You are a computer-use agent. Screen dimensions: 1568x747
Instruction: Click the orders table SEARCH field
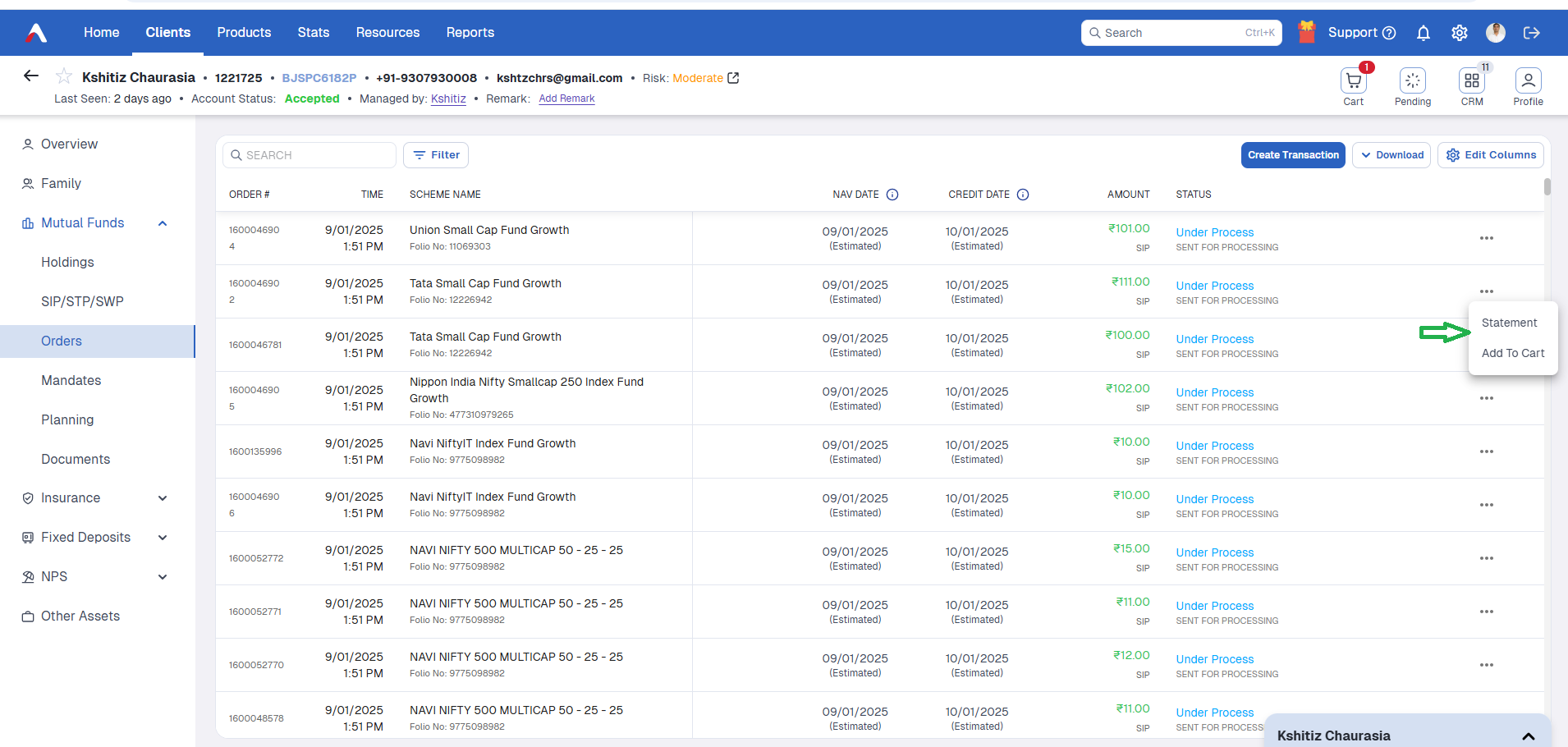[x=309, y=155]
